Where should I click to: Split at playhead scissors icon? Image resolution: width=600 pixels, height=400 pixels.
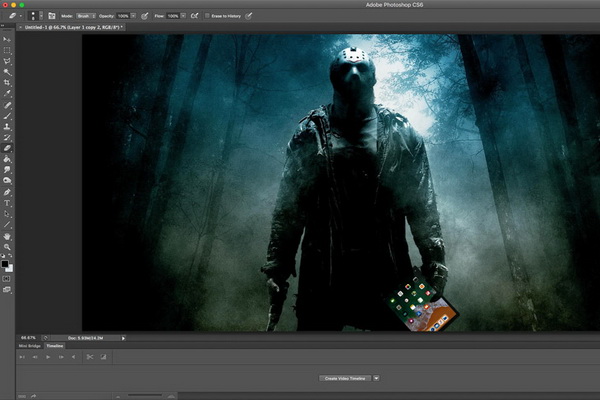pyautogui.click(x=90, y=357)
